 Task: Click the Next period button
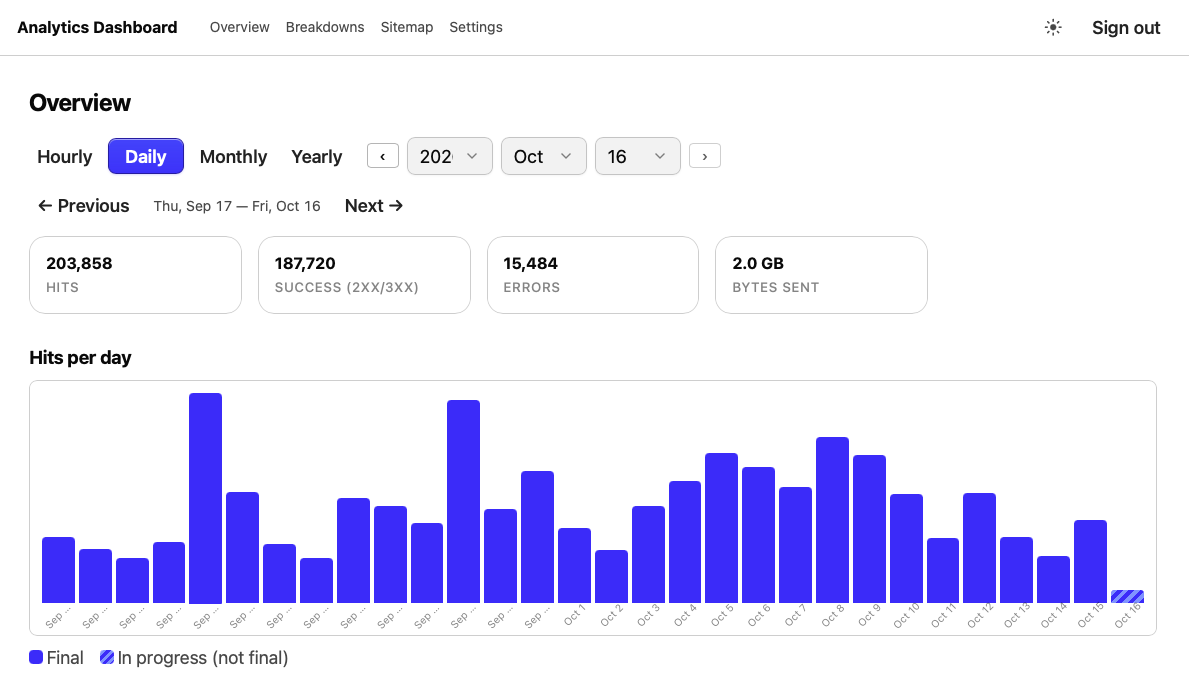click(374, 205)
